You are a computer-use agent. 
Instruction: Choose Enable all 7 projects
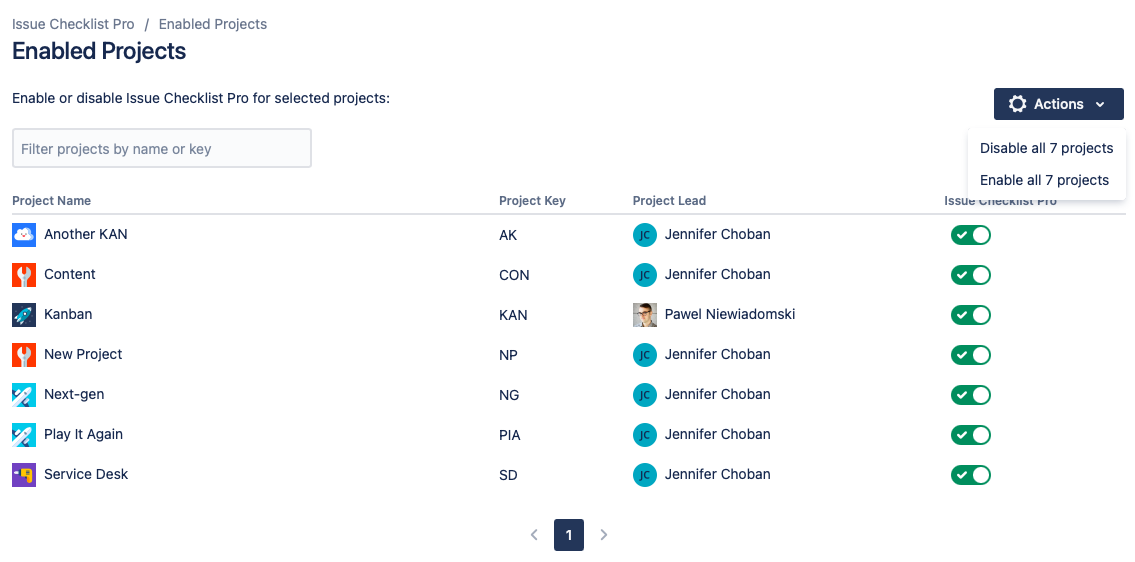tap(1044, 180)
